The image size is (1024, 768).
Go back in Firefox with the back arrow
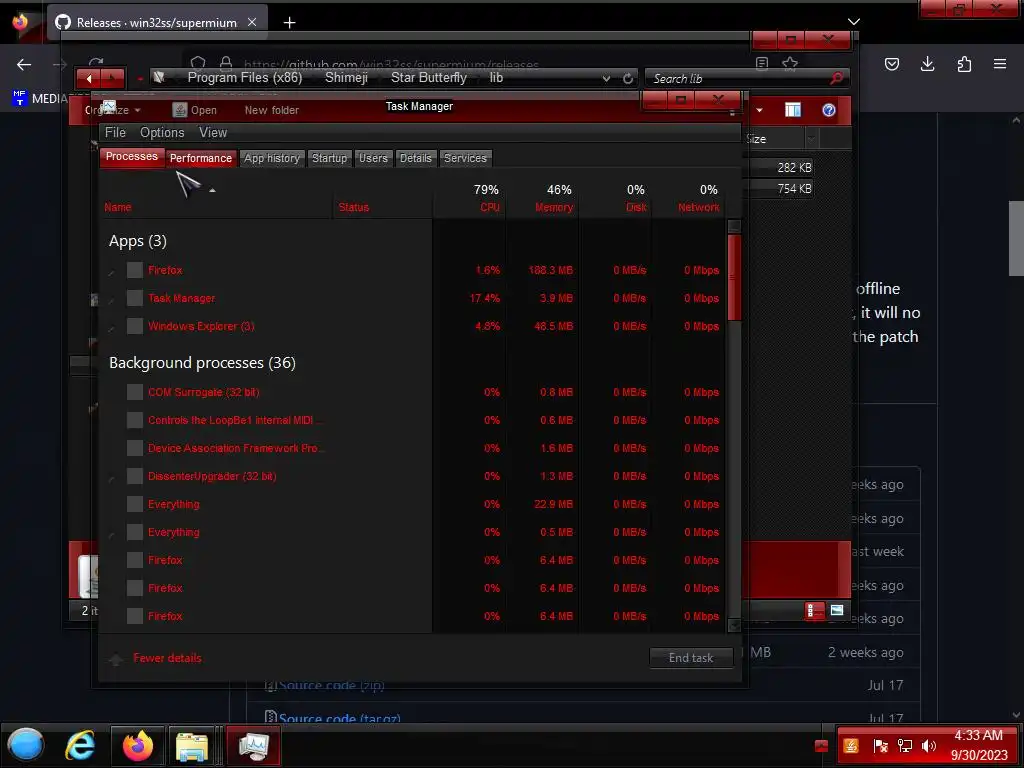[24, 64]
